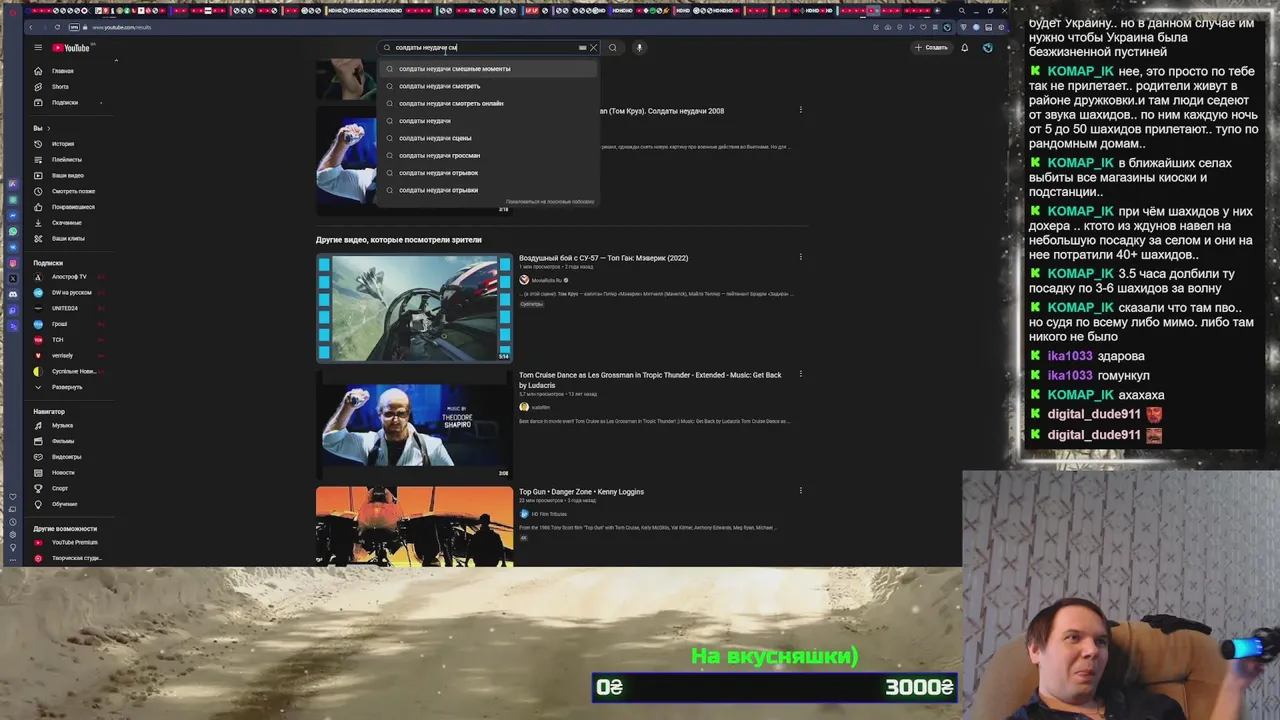Open title Tom Cruise Dance as Les Grossman

click(650, 380)
